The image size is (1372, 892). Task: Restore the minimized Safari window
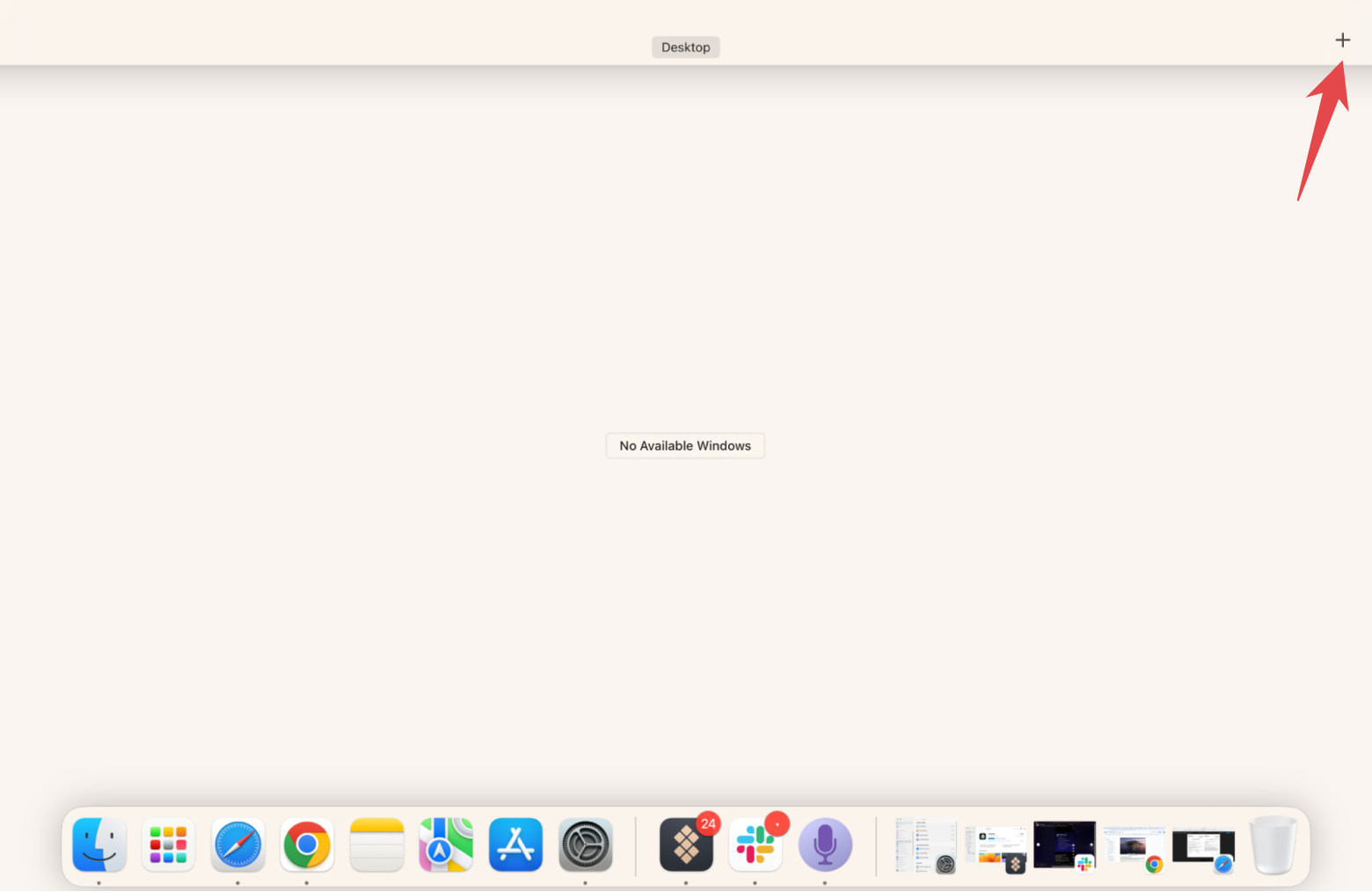[x=1203, y=850]
